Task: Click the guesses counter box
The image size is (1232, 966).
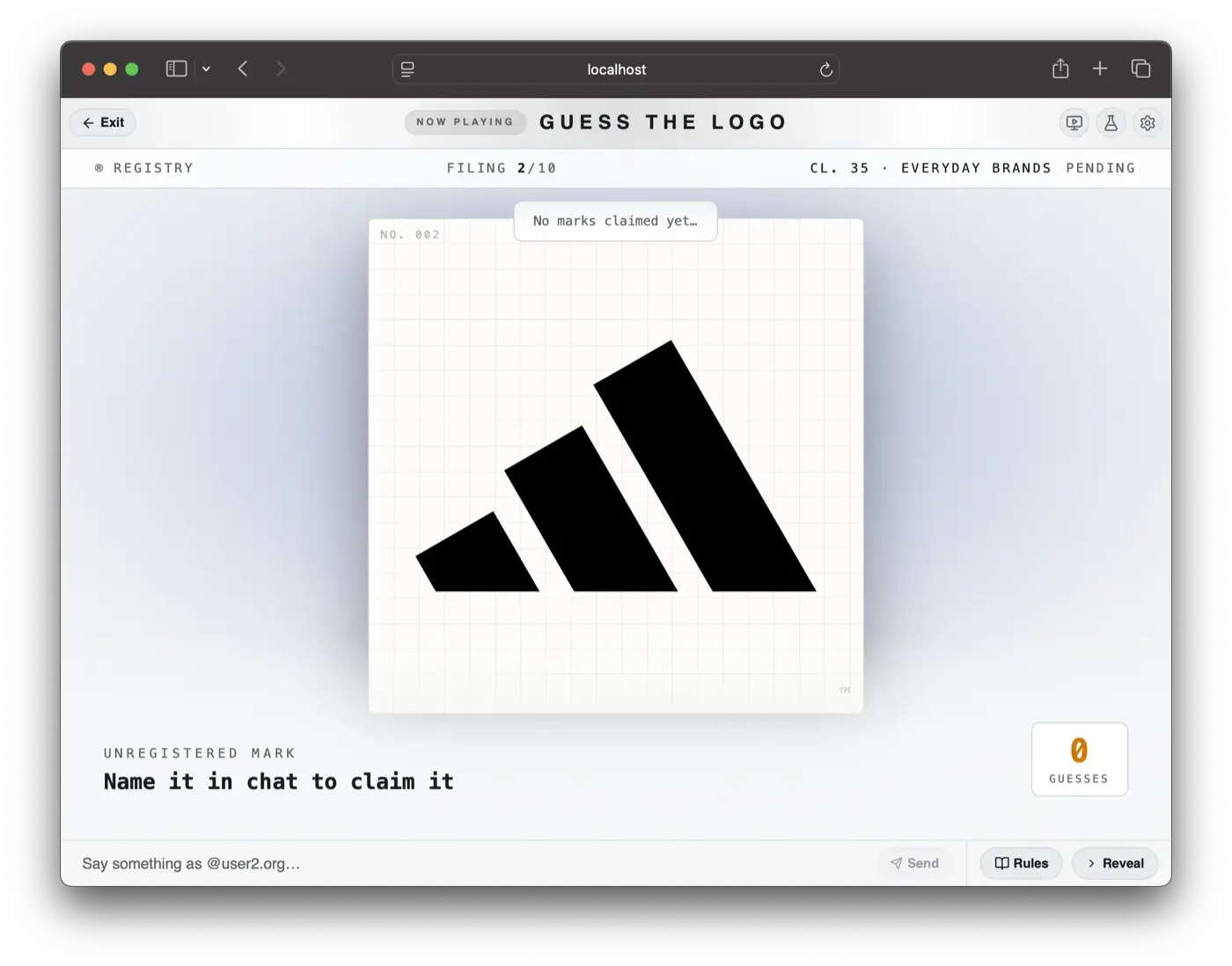Action: coord(1079,759)
